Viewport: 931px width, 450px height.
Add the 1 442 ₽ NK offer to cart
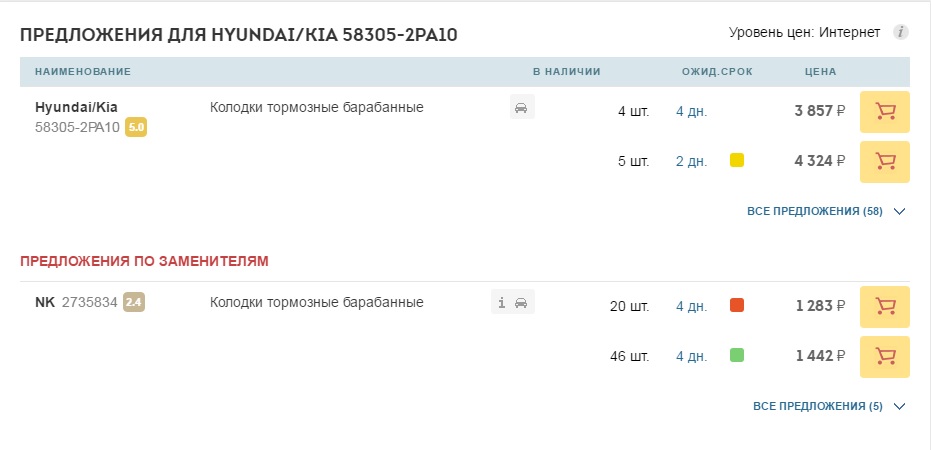tap(884, 356)
